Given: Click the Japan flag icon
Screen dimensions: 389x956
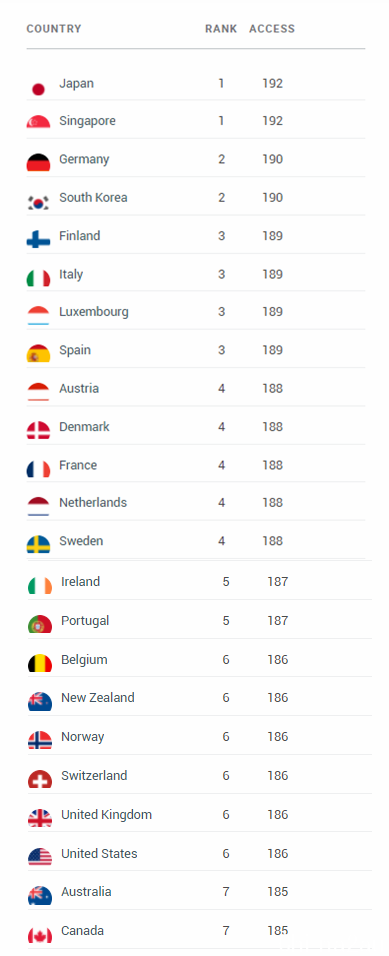Looking at the screenshot, I should pyautogui.click(x=38, y=89).
